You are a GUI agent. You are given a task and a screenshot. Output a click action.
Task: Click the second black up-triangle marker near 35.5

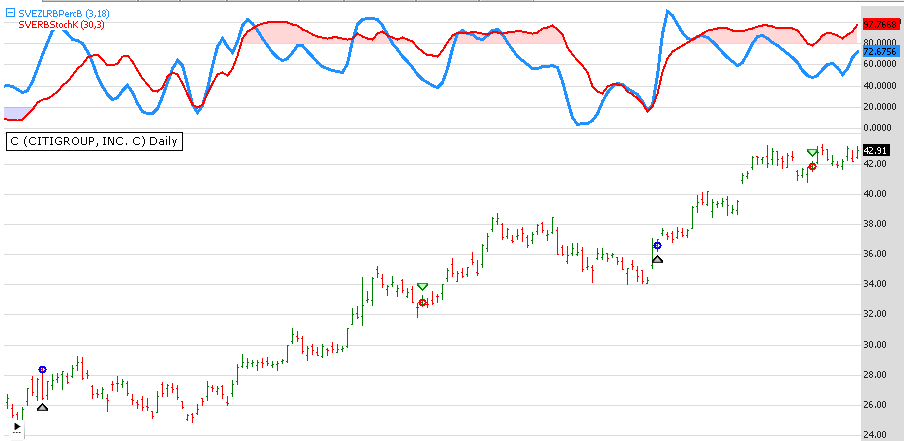pyautogui.click(x=657, y=260)
